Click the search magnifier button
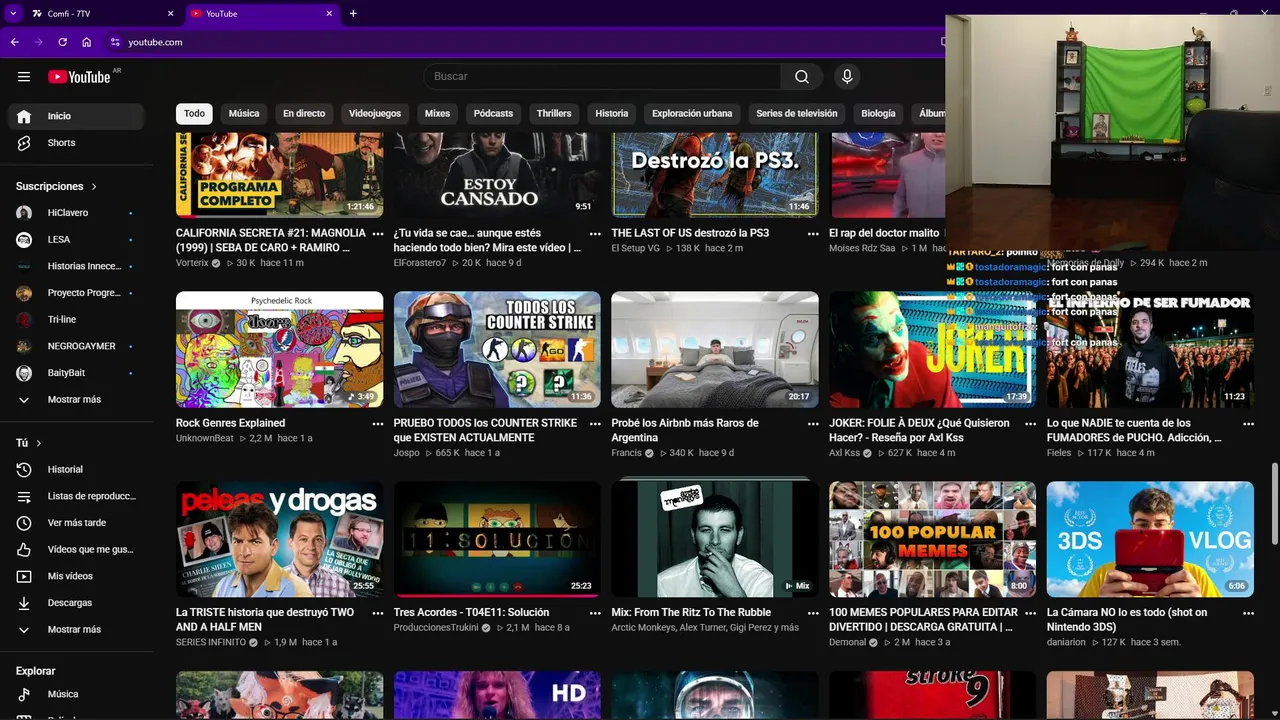Image resolution: width=1280 pixels, height=720 pixels. pyautogui.click(x=802, y=77)
